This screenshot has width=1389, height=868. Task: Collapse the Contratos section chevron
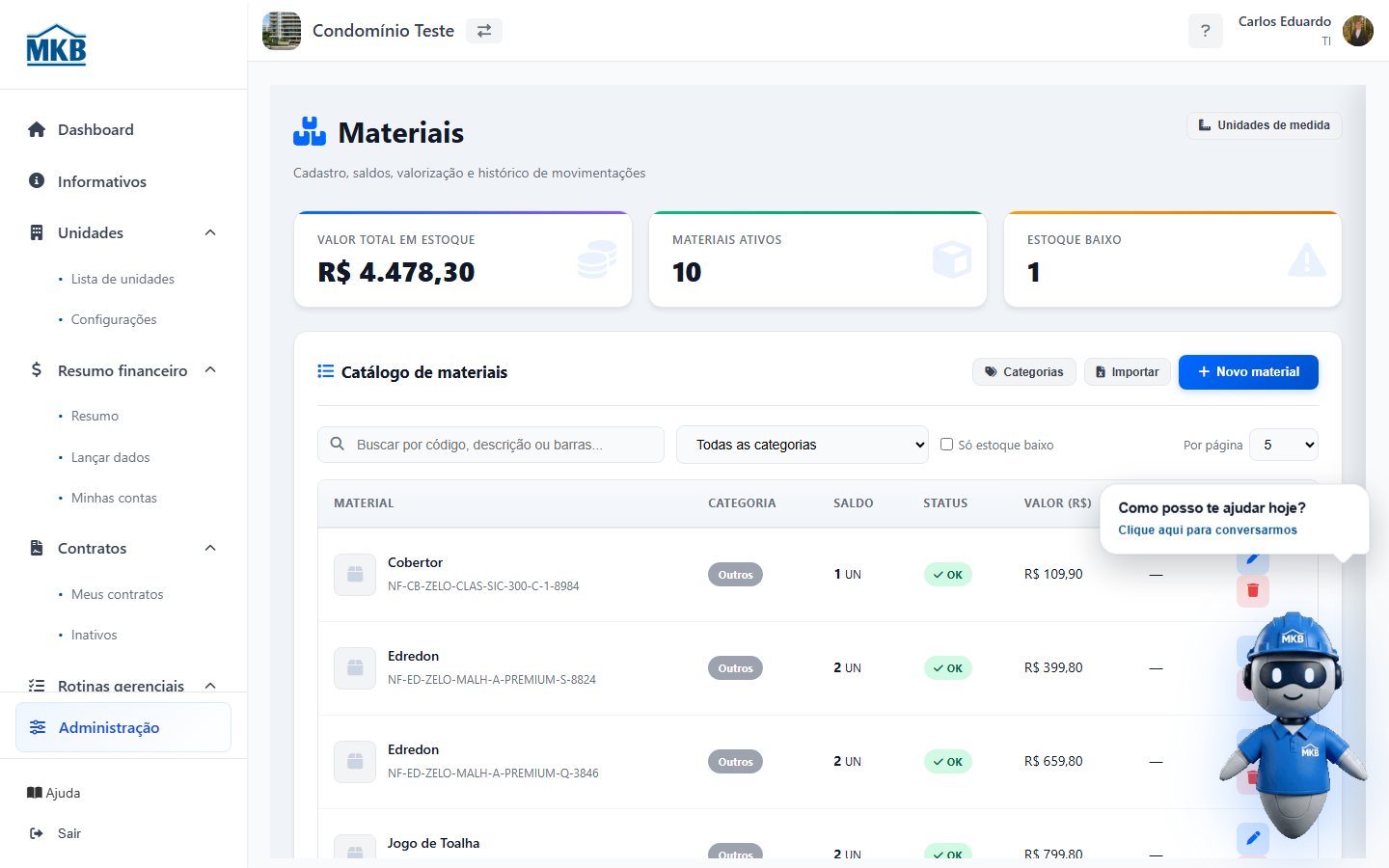tap(210, 548)
